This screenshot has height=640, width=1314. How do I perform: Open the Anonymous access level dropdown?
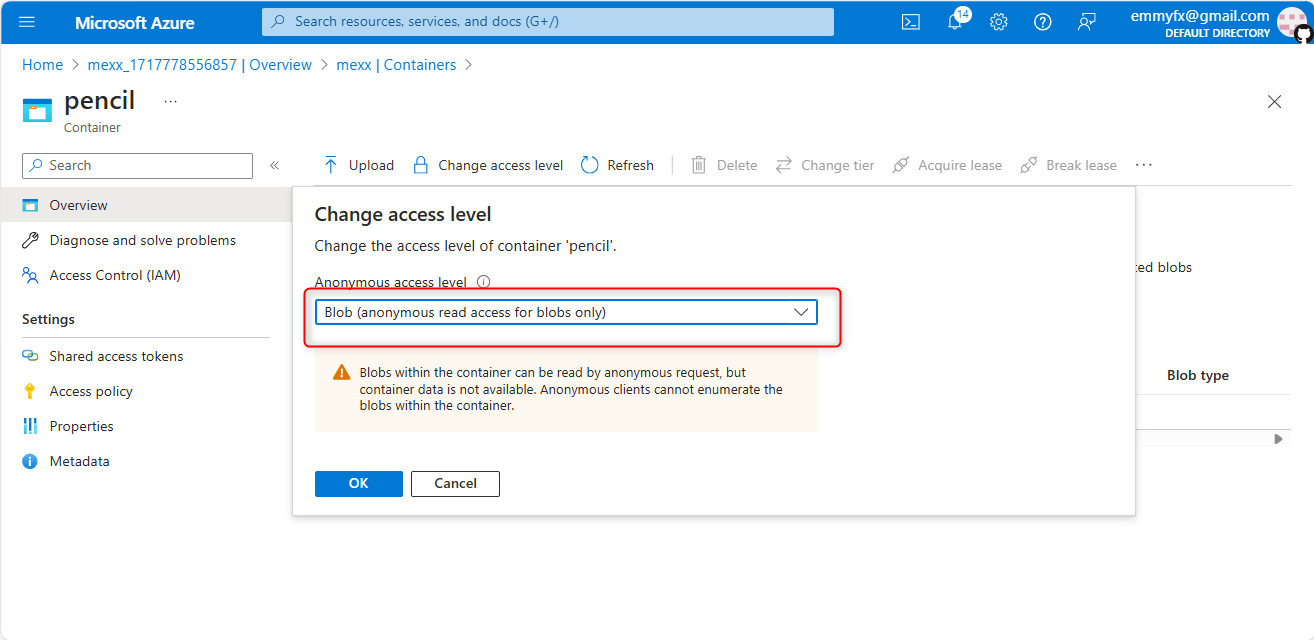coord(566,312)
